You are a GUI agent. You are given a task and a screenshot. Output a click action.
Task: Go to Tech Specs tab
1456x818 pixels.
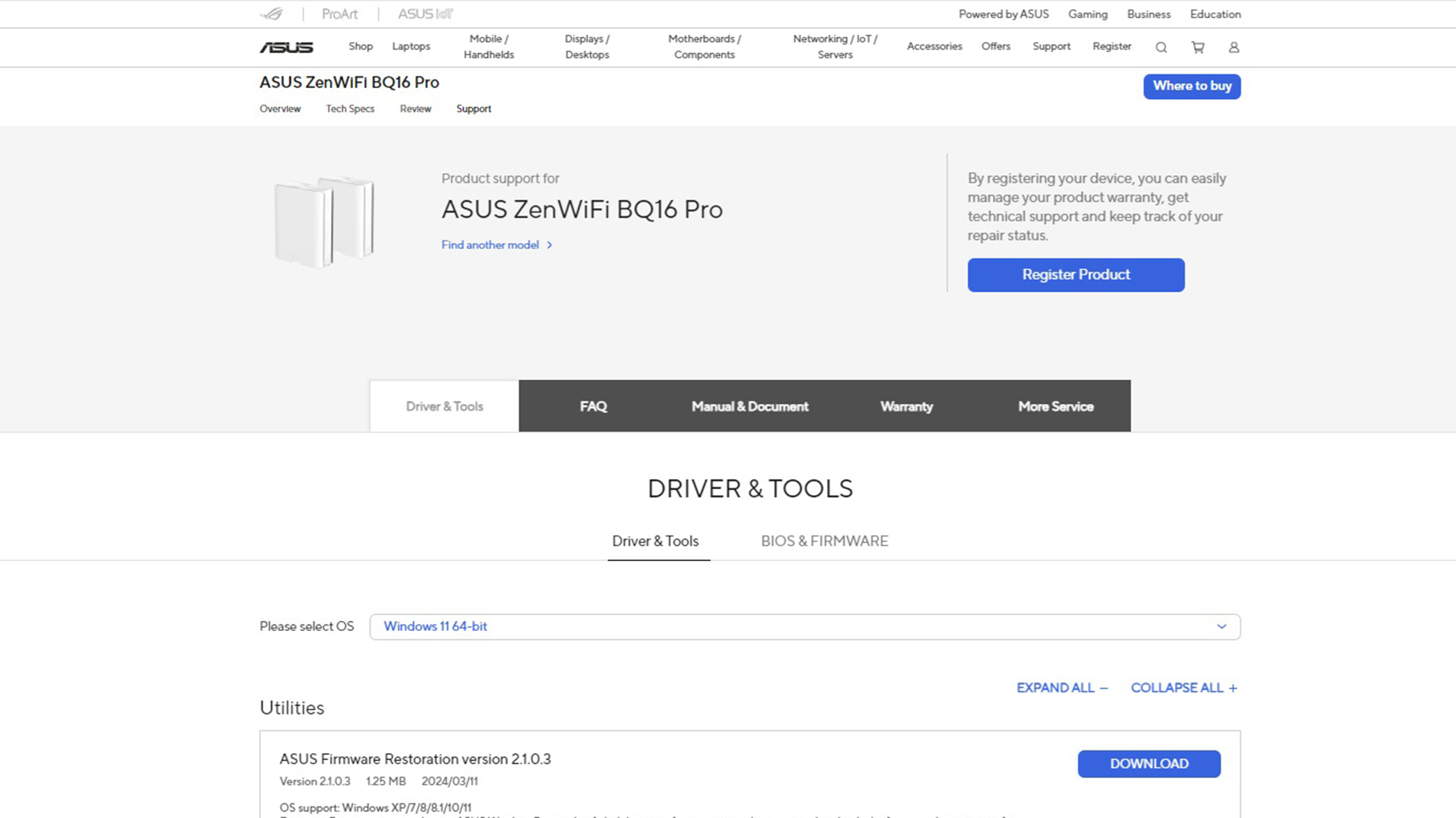349,108
